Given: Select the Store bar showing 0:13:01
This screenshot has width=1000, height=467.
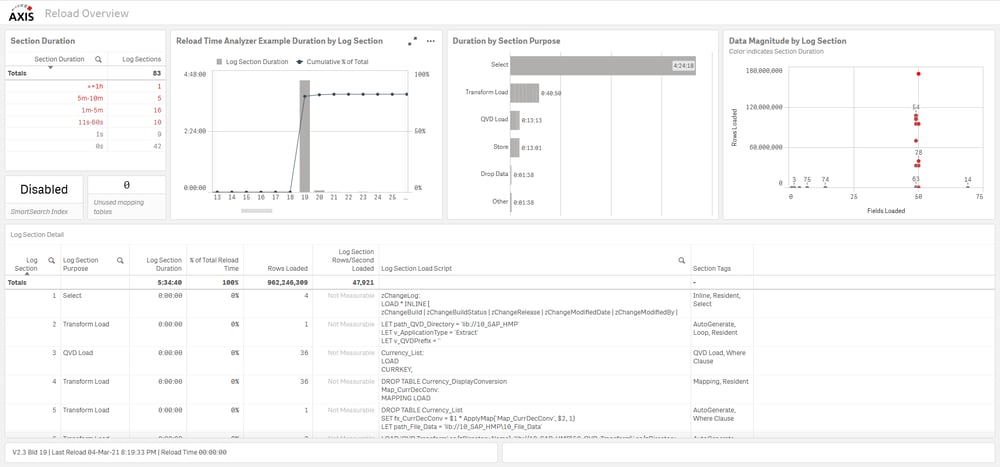Looking at the screenshot, I should pos(515,147).
